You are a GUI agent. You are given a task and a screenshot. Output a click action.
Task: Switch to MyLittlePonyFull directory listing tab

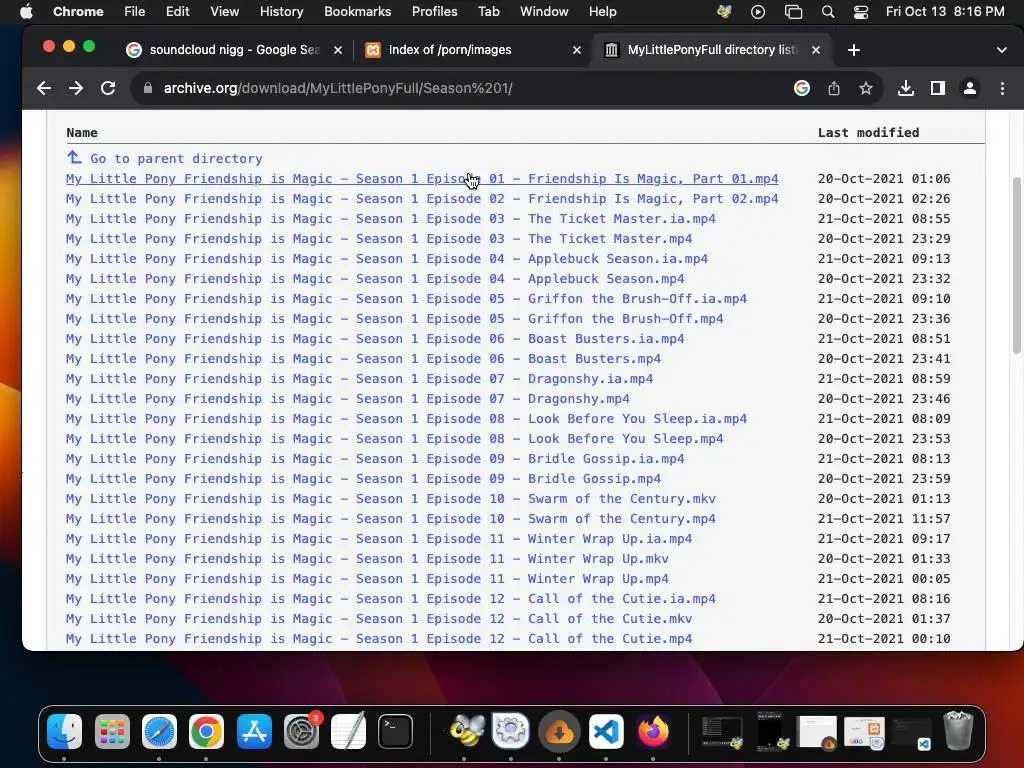(711, 50)
